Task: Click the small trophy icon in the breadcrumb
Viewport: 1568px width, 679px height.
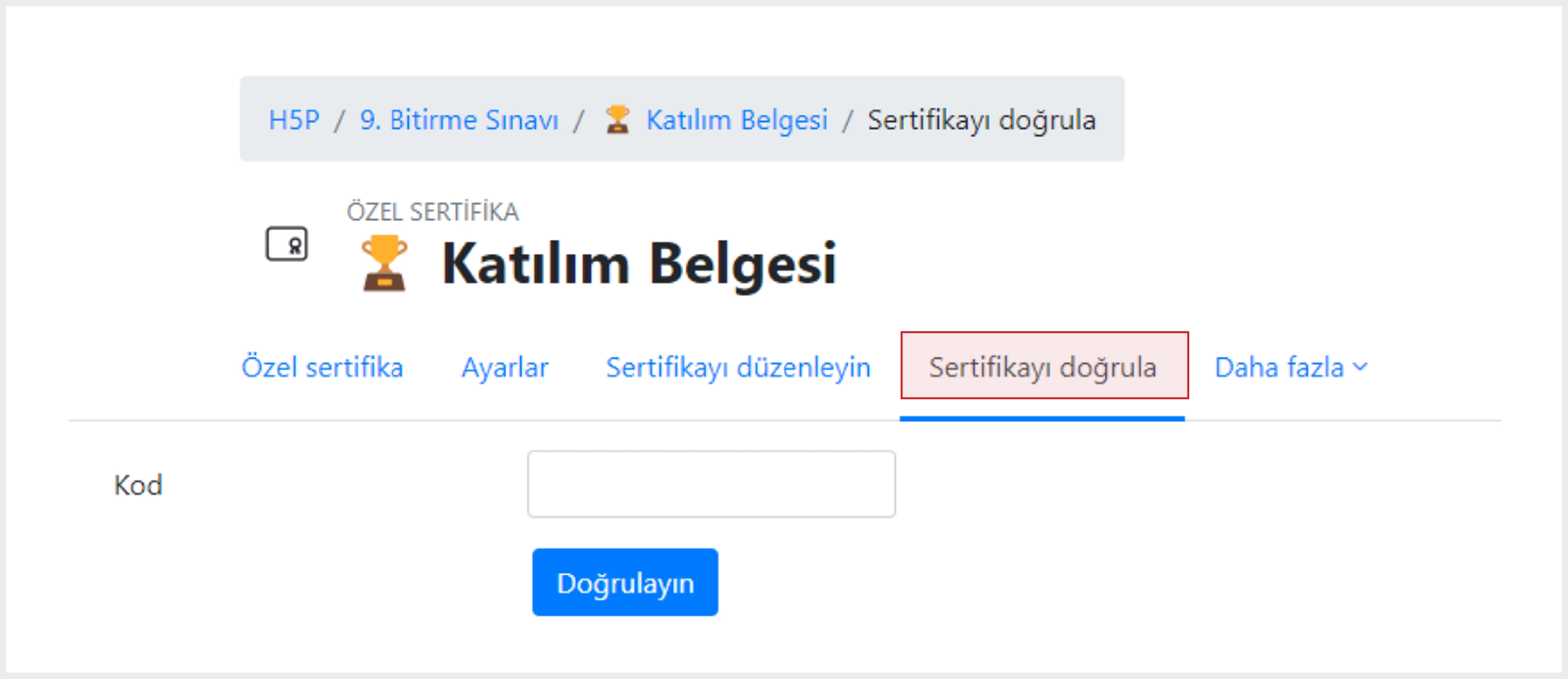Action: tap(617, 120)
